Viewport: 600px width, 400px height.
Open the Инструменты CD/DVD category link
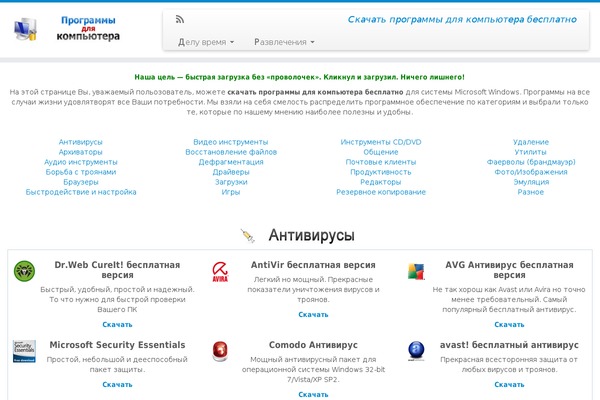coord(381,142)
